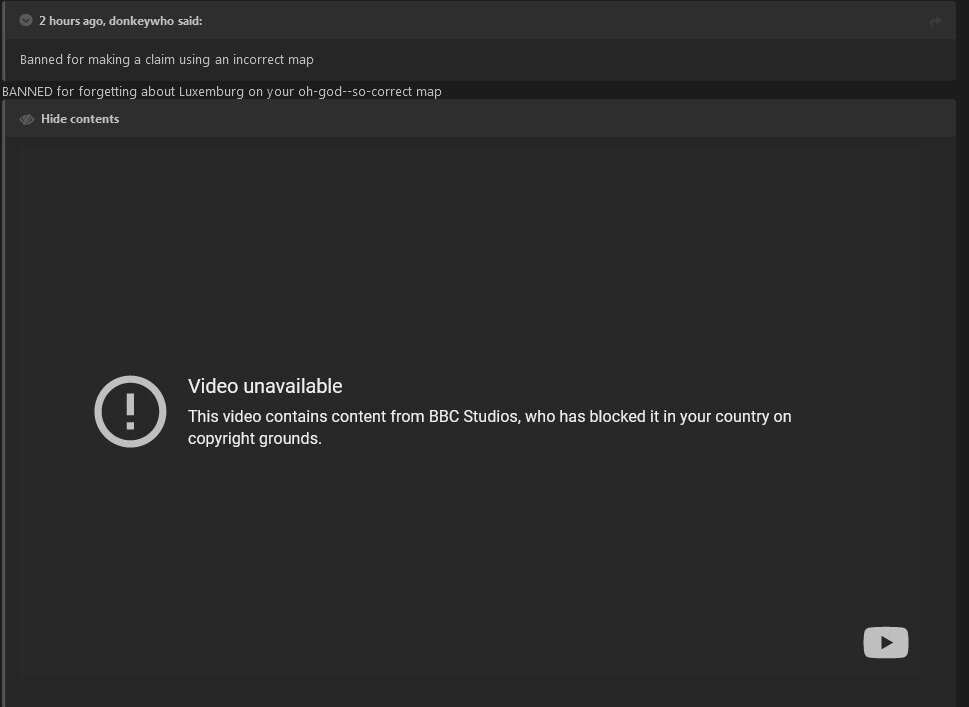Click the "BANNED for forgetting about Luxemburg" reply text
Image resolution: width=969 pixels, height=707 pixels.
[222, 91]
